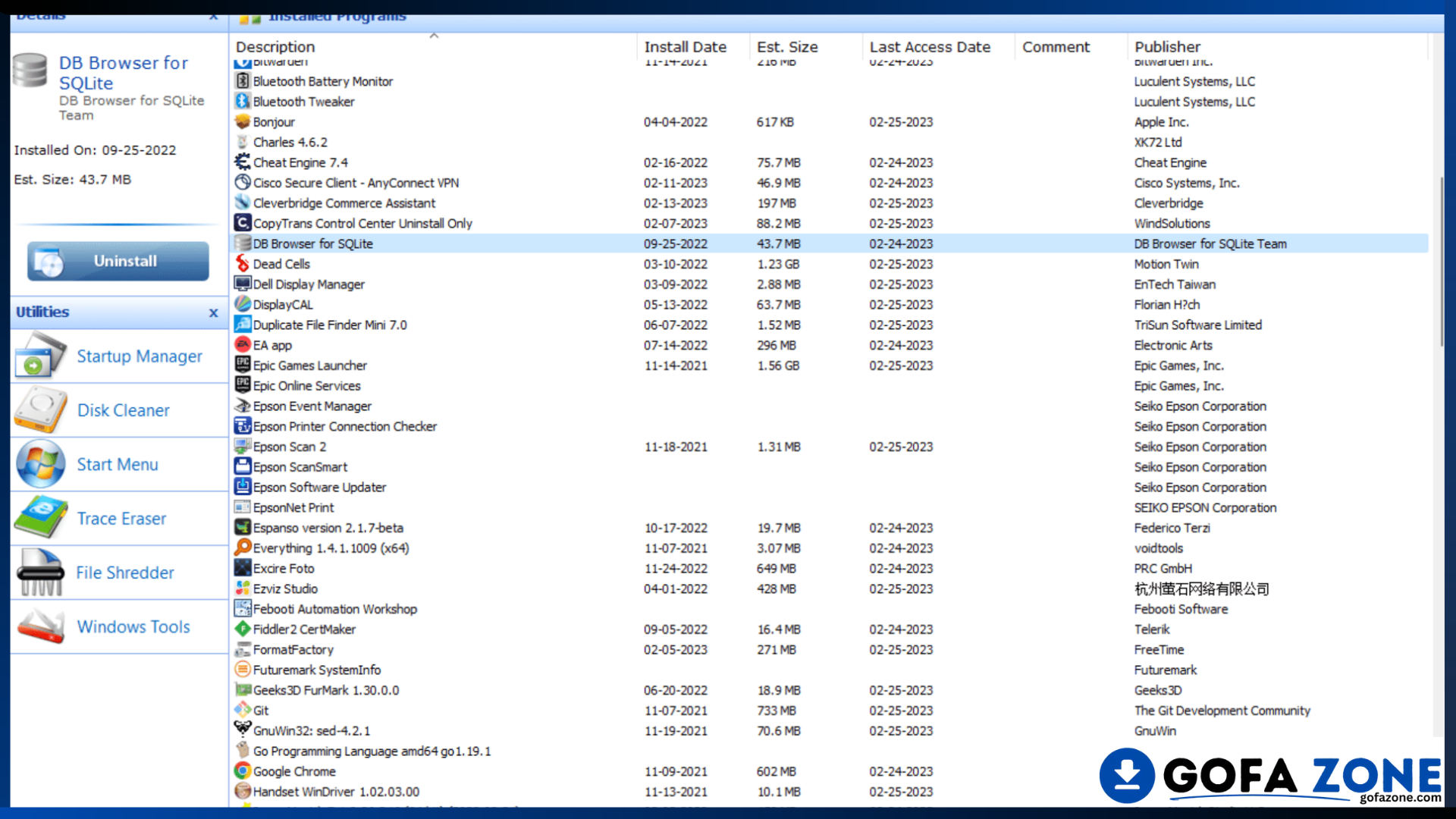Click the vertical scrollbar thumb of program list
The image size is (1456, 819).
click(x=1441, y=262)
